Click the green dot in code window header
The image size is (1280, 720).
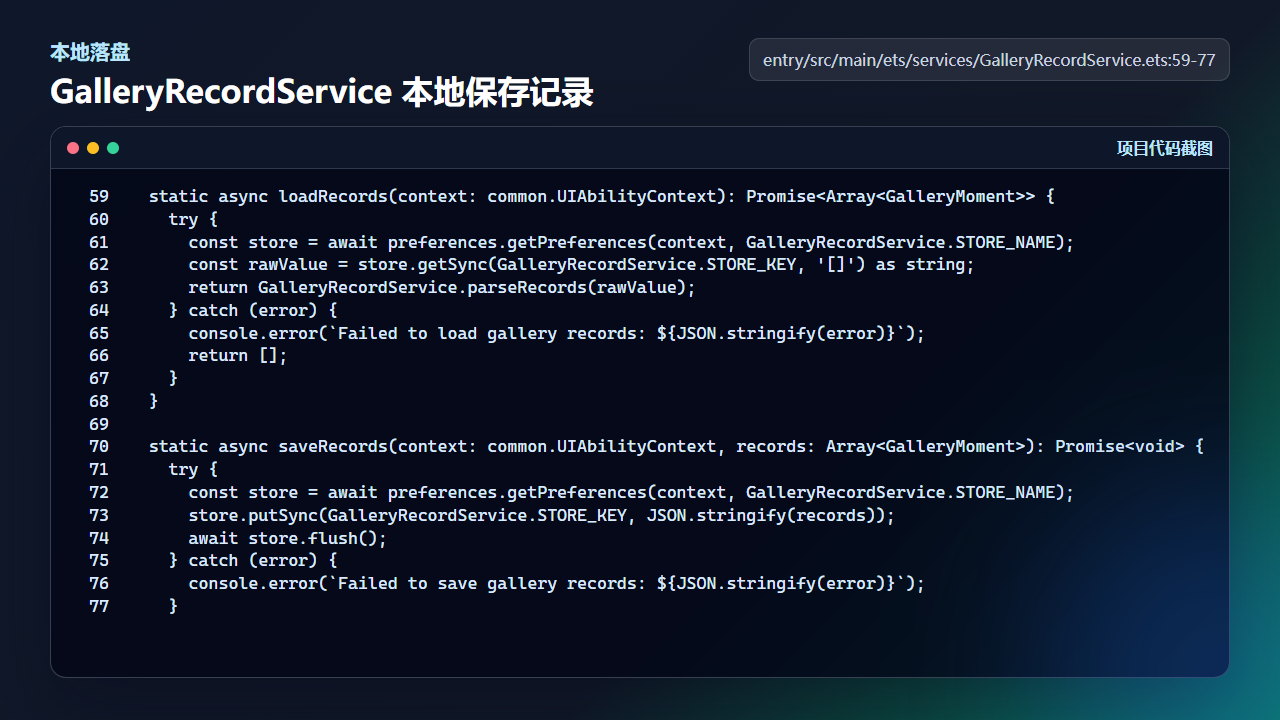[113, 148]
